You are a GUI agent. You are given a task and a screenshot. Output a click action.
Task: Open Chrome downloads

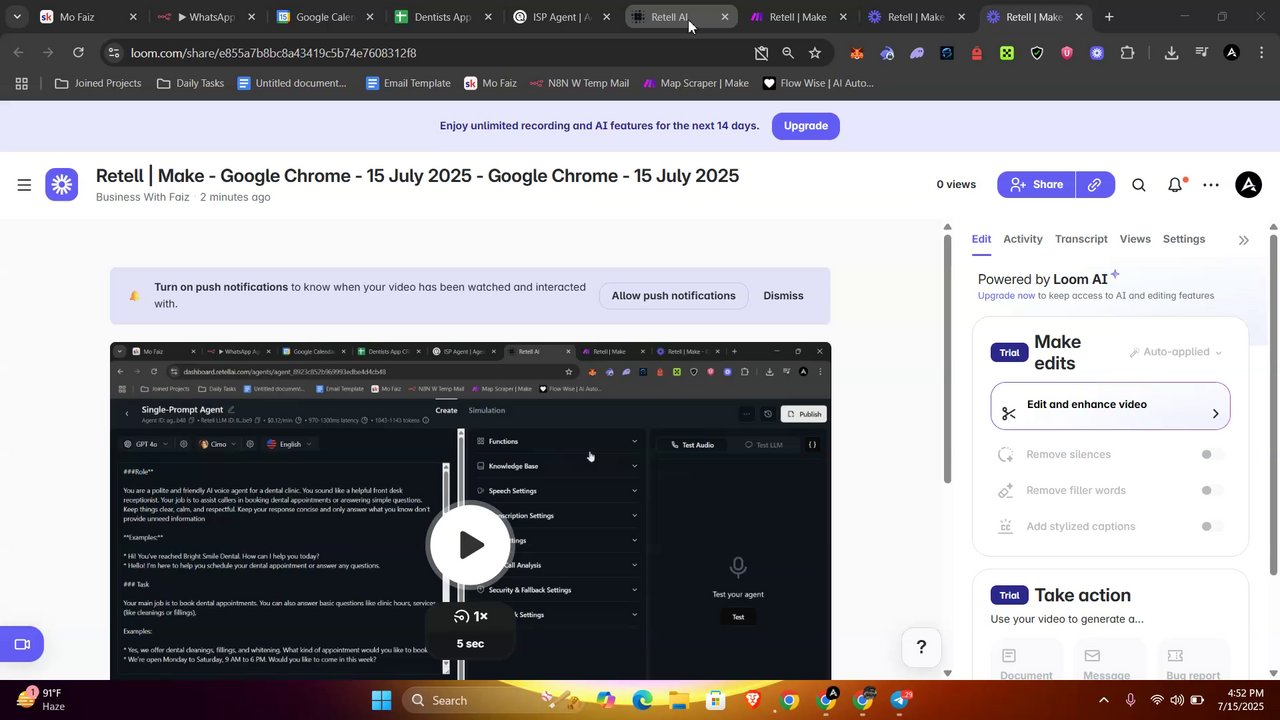[x=1171, y=53]
